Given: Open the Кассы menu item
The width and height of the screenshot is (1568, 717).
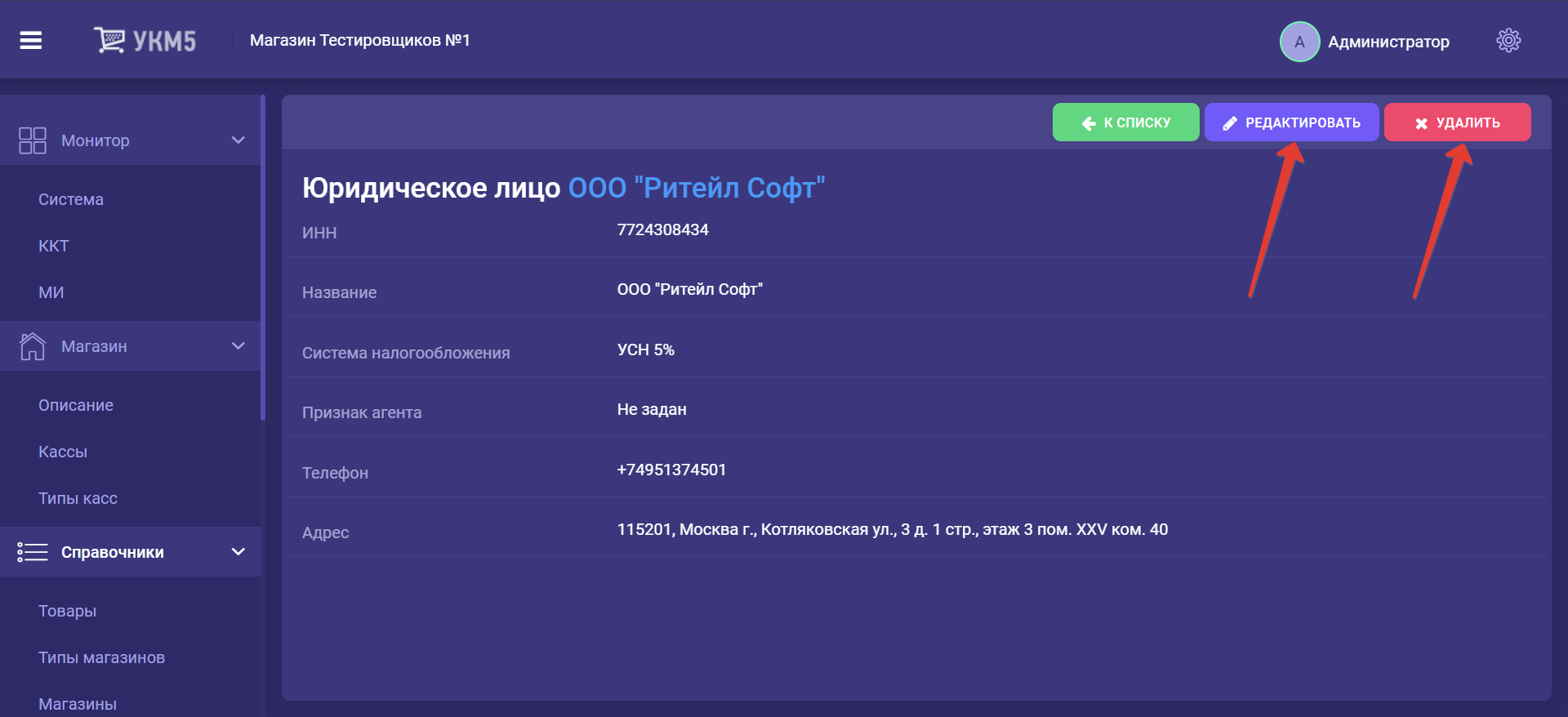Looking at the screenshot, I should tap(63, 452).
